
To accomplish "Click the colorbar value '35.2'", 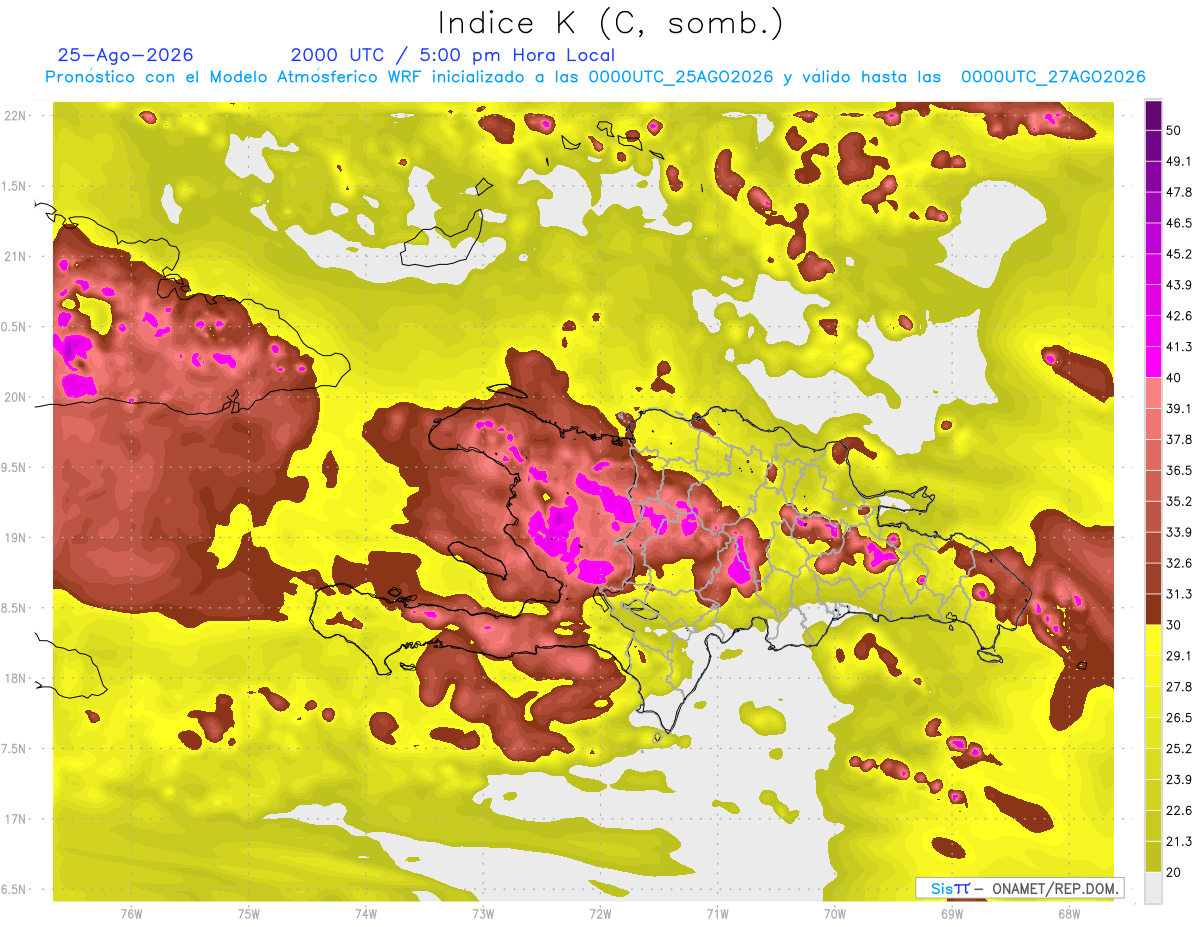I will (x=1180, y=501).
